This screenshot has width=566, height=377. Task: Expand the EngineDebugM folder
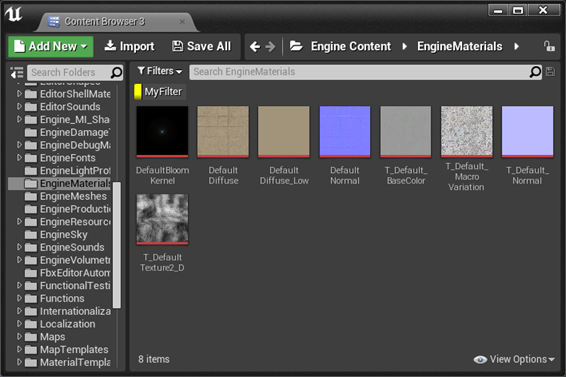[x=19, y=145]
